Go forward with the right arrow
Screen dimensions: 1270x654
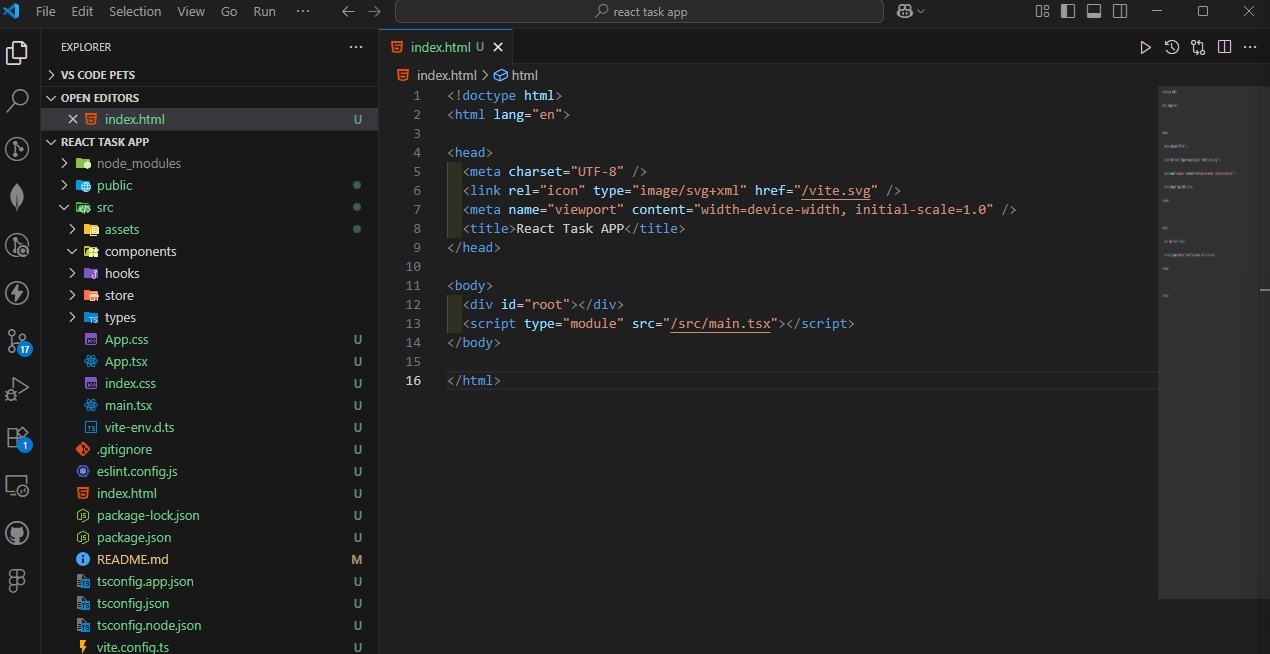tap(374, 12)
